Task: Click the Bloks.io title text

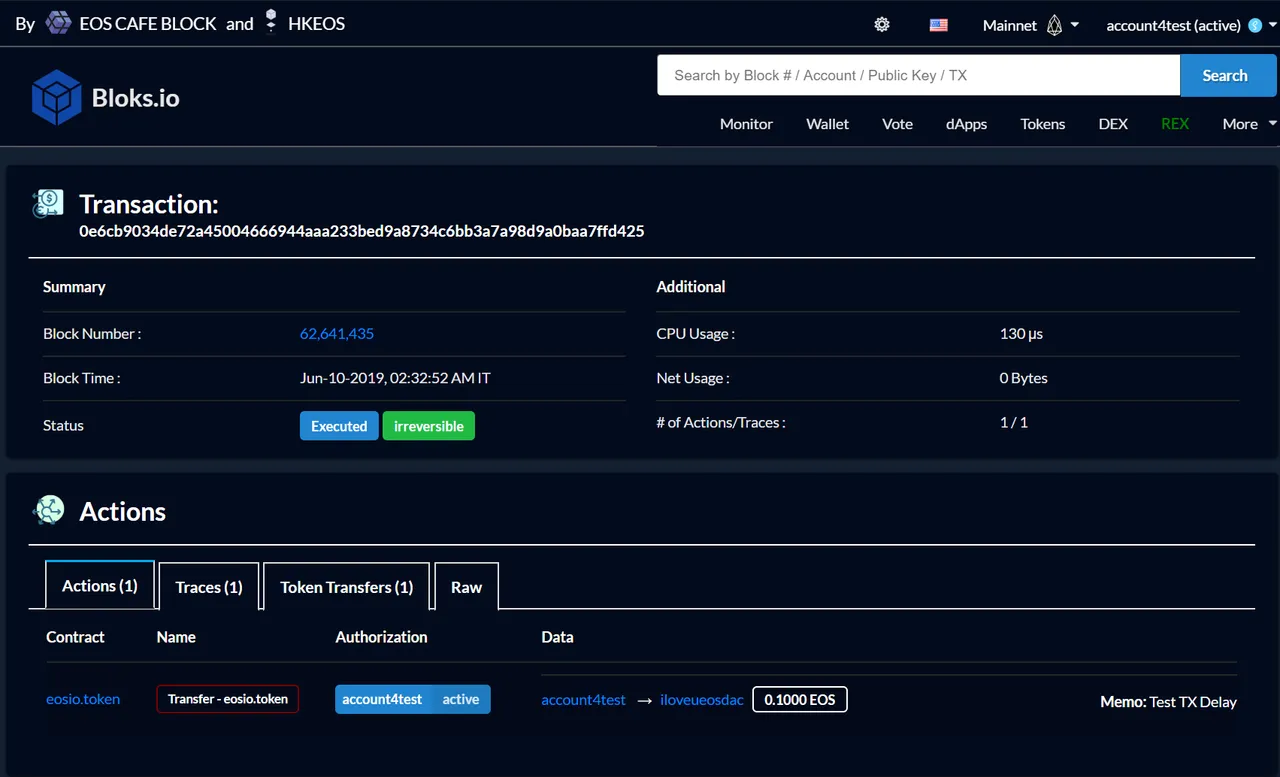Action: 136,98
